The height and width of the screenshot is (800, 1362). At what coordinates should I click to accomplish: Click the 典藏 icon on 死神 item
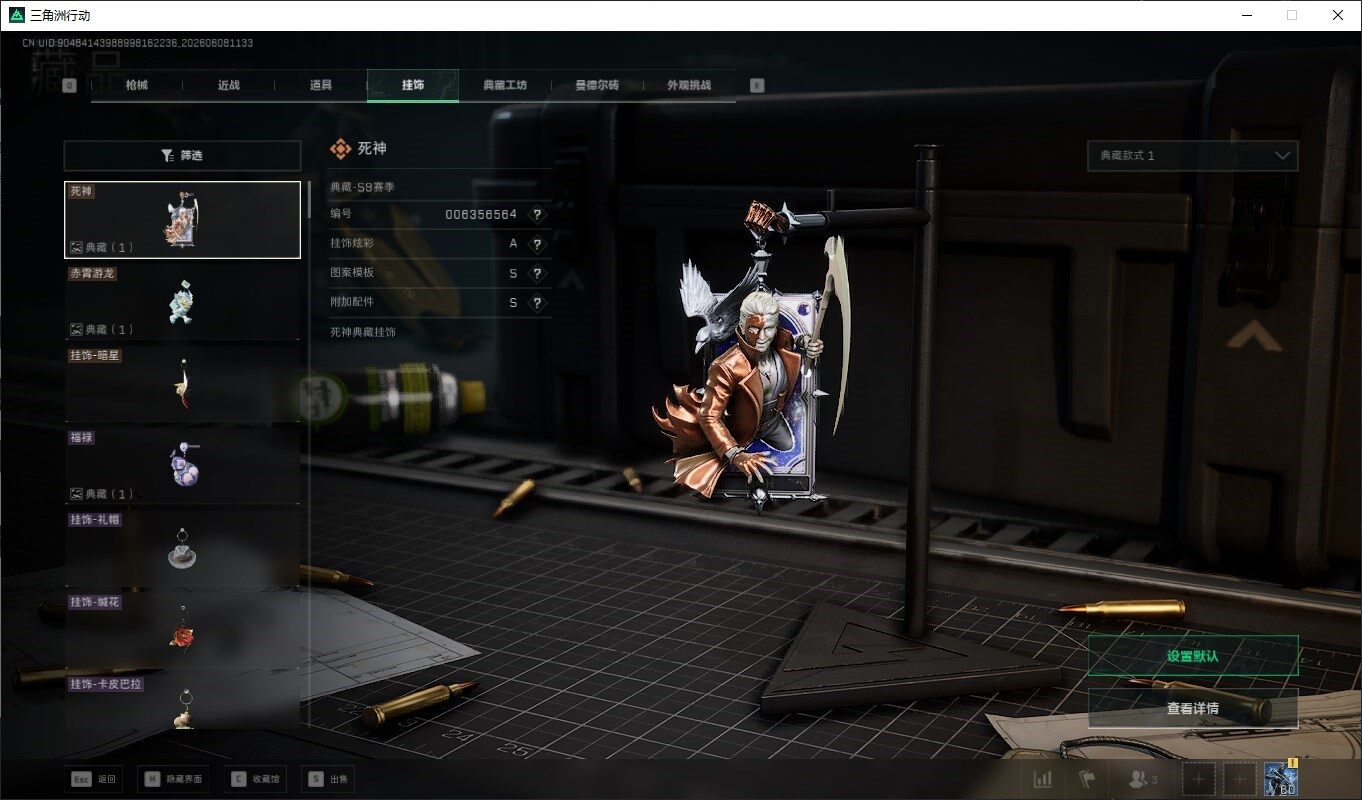[x=76, y=247]
